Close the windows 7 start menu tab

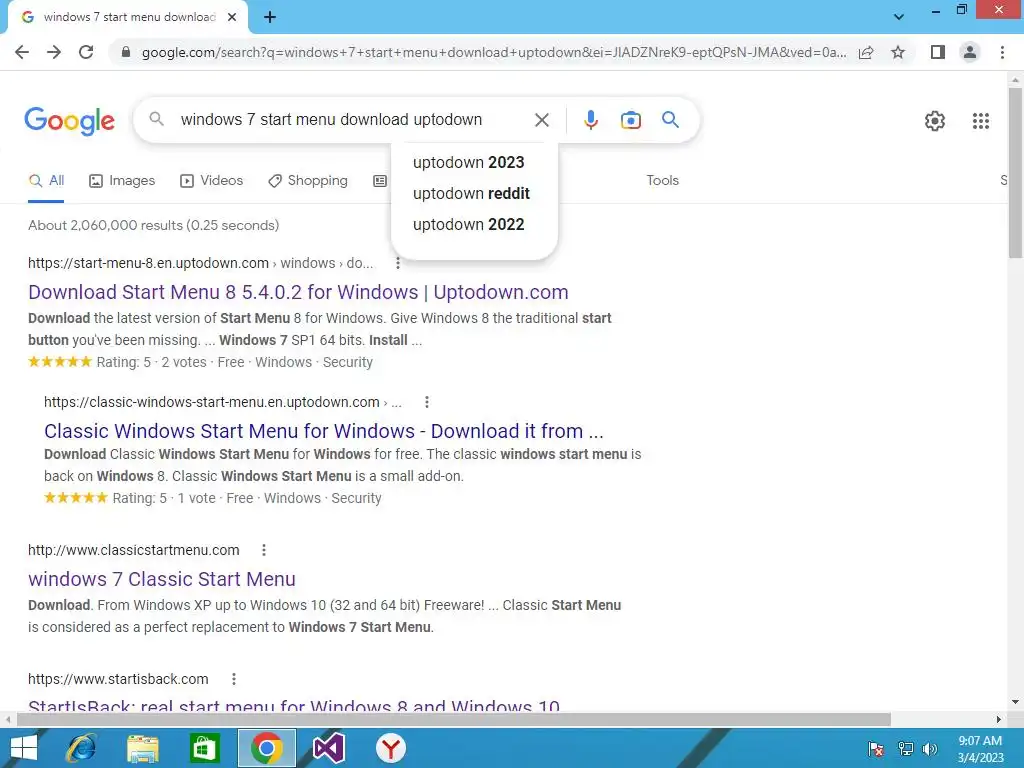click(232, 17)
